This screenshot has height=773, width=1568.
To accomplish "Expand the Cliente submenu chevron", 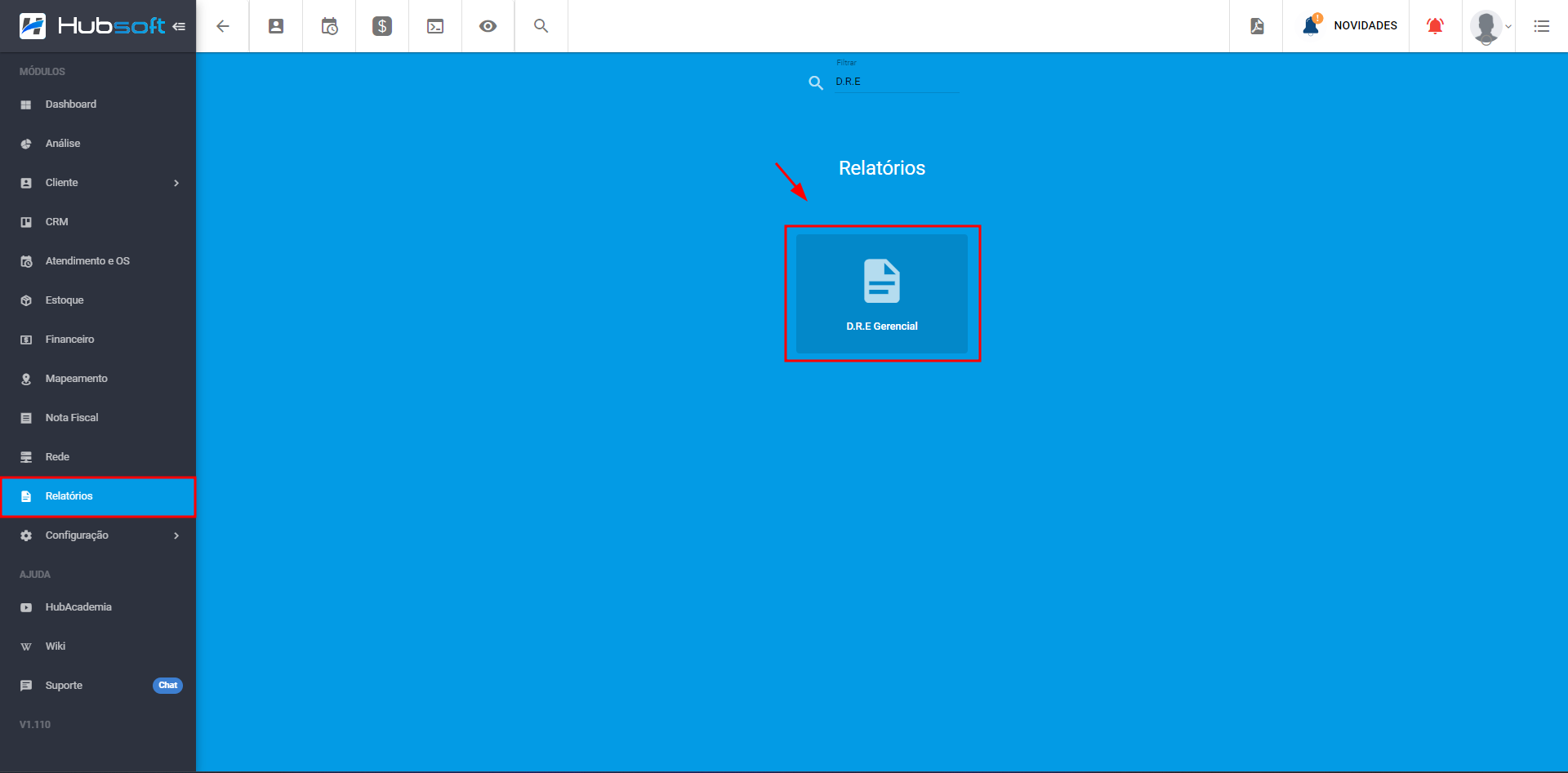I will coord(176,183).
